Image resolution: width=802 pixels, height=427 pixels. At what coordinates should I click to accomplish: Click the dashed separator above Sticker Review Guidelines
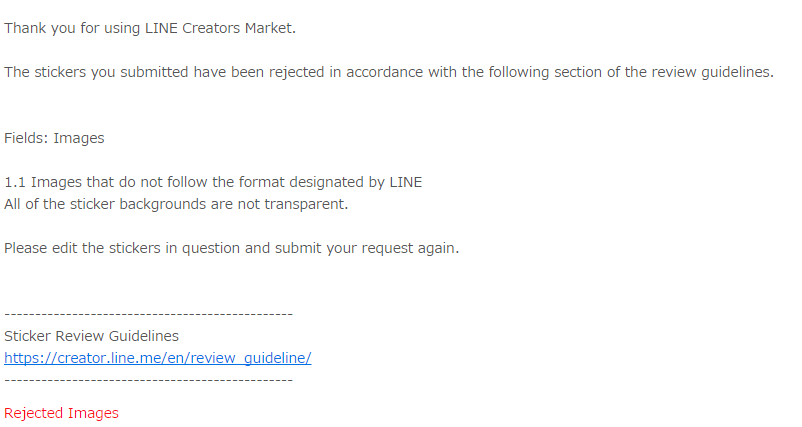click(148, 314)
